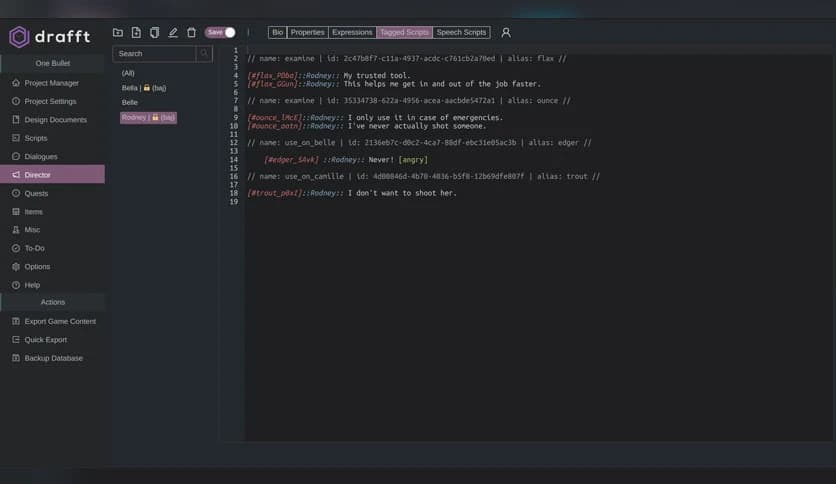Screen dimensions: 836x484
Task: Select the Belle character entry
Action: tap(130, 102)
